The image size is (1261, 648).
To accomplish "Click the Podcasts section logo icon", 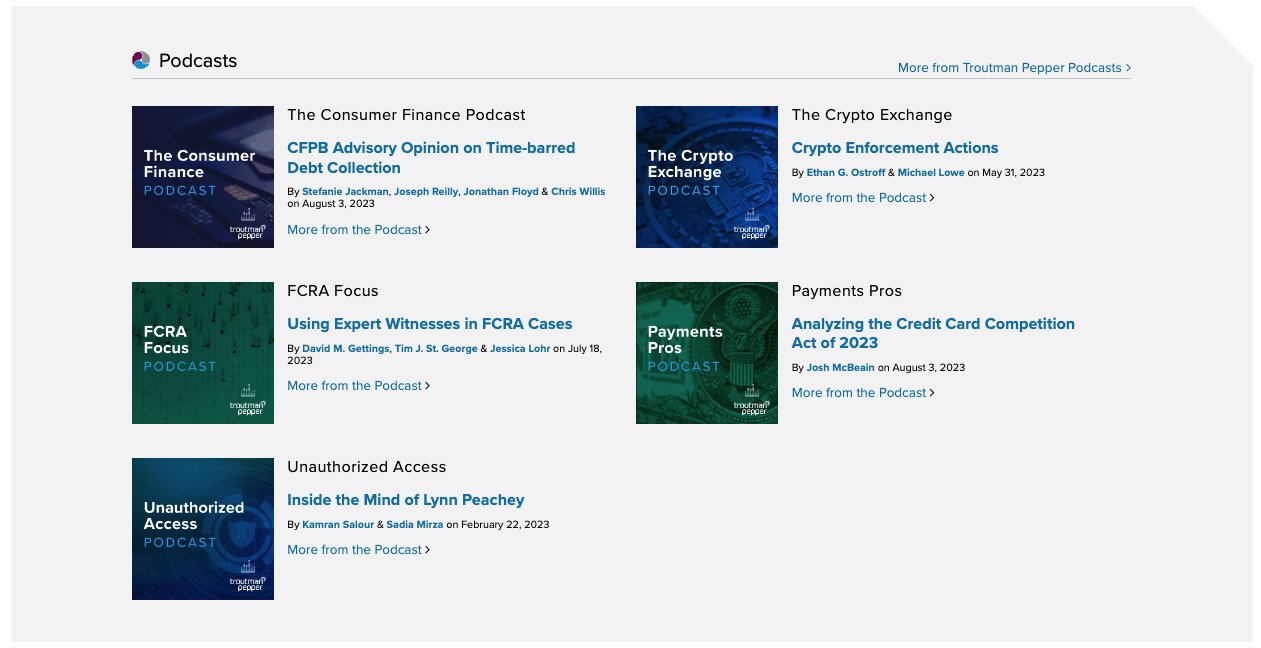I will 141,60.
